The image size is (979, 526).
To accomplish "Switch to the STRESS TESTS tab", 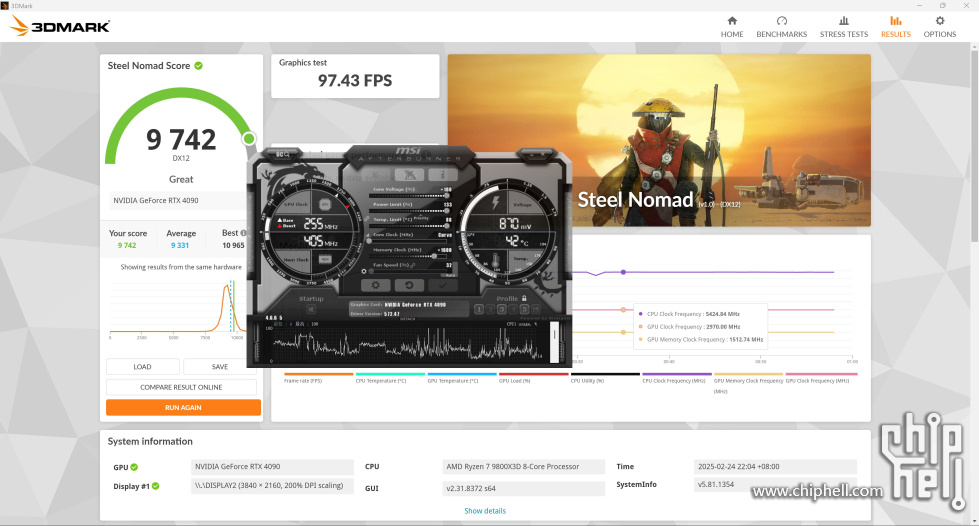I will [844, 27].
